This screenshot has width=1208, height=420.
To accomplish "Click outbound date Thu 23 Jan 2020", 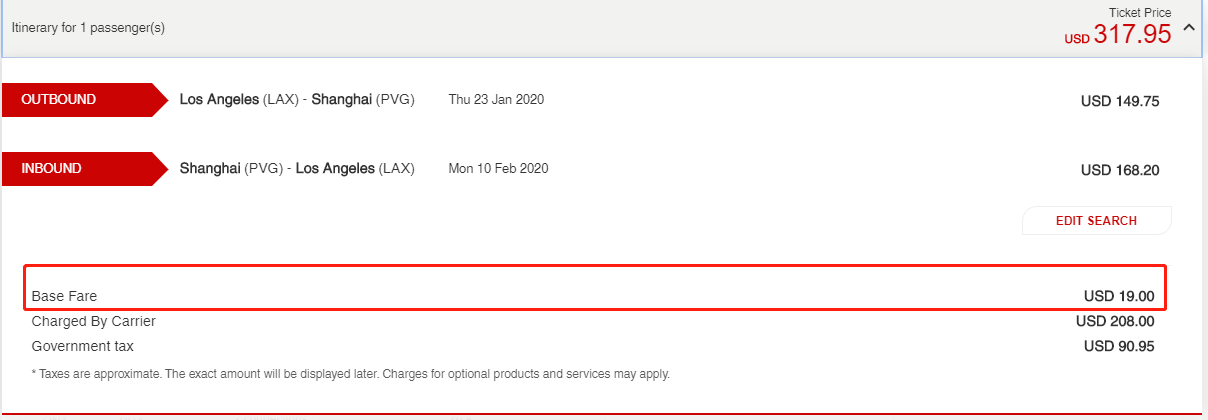I will pyautogui.click(x=497, y=100).
